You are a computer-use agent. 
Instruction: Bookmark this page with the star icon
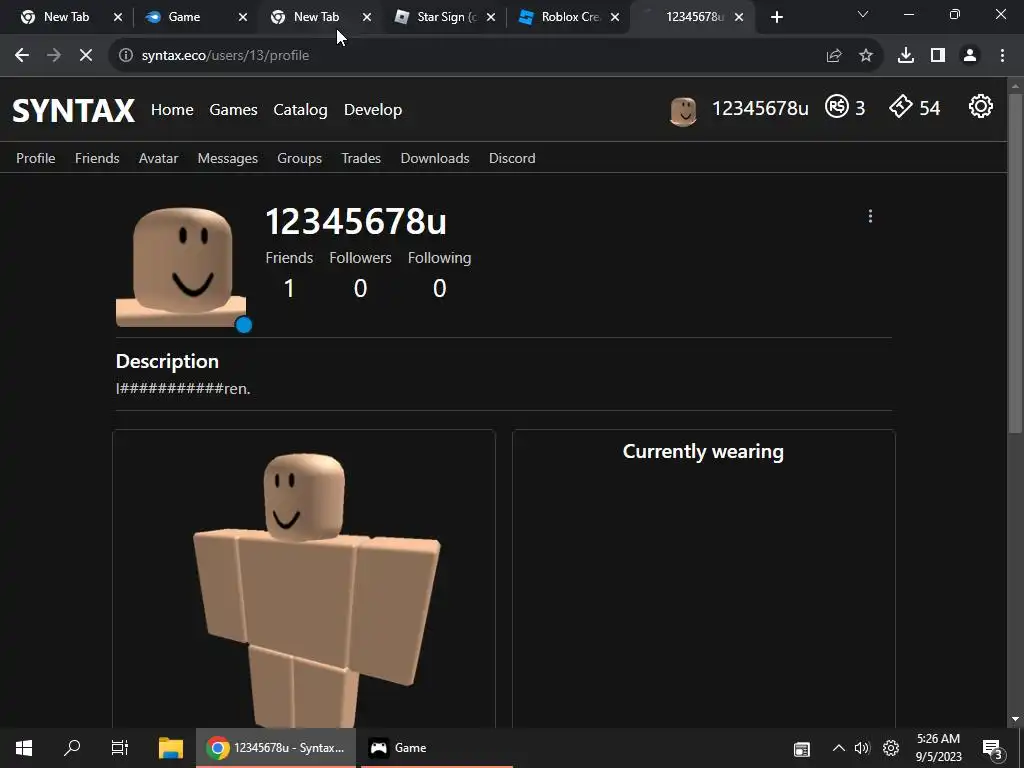(x=866, y=56)
